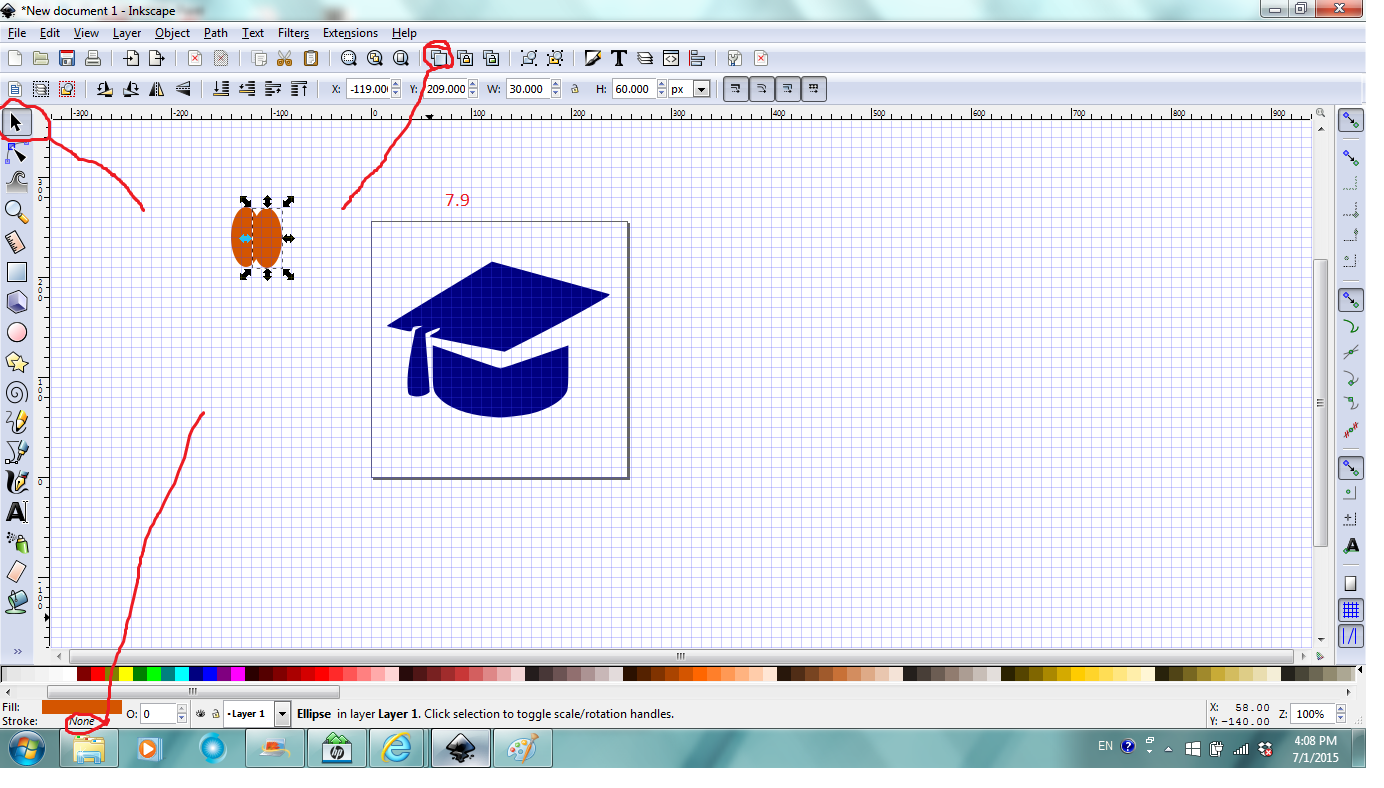Viewport: 1384px width, 788px height.
Task: Open the Layer menu
Action: coord(127,33)
